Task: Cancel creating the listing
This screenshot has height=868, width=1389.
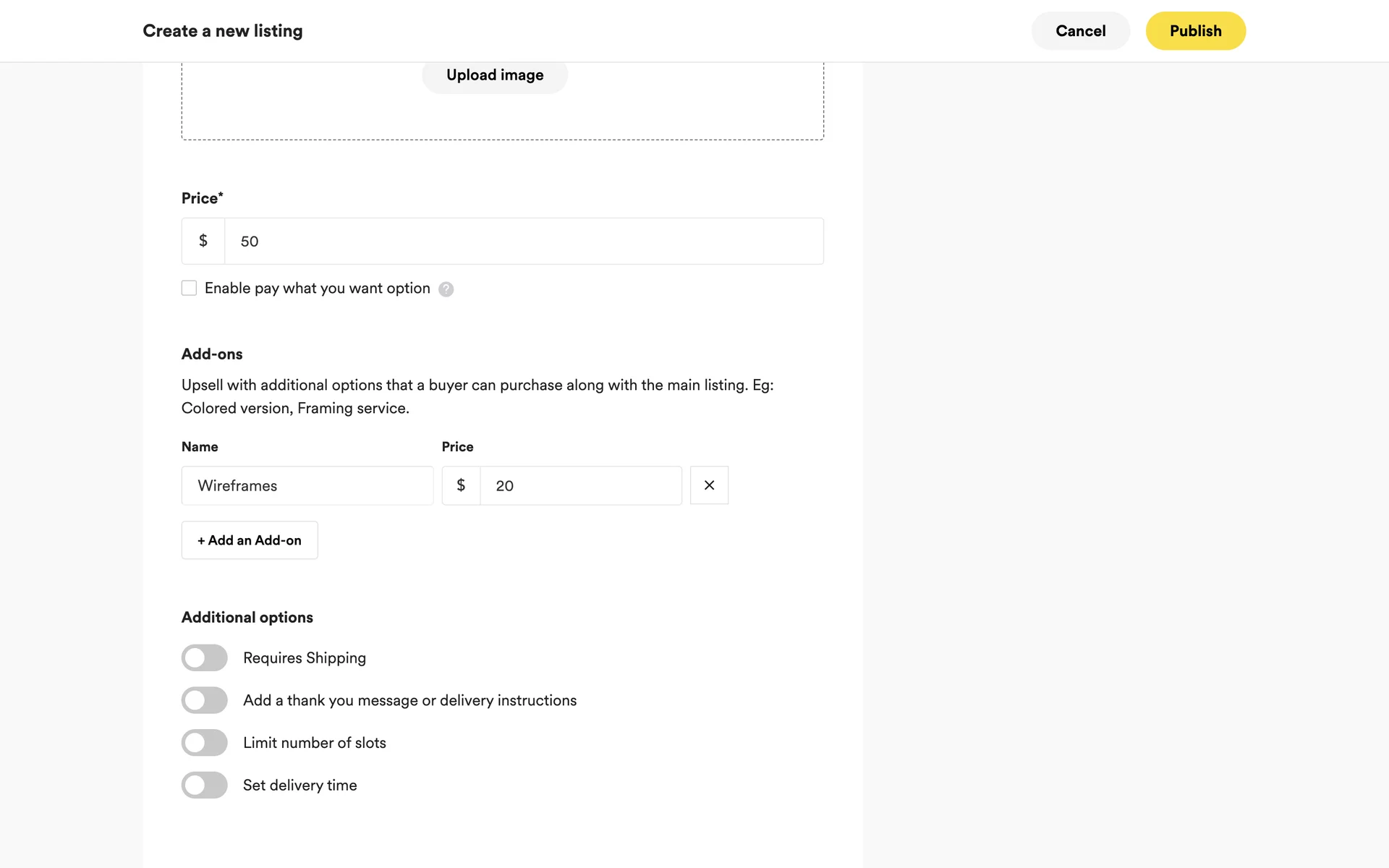Action: [x=1080, y=31]
